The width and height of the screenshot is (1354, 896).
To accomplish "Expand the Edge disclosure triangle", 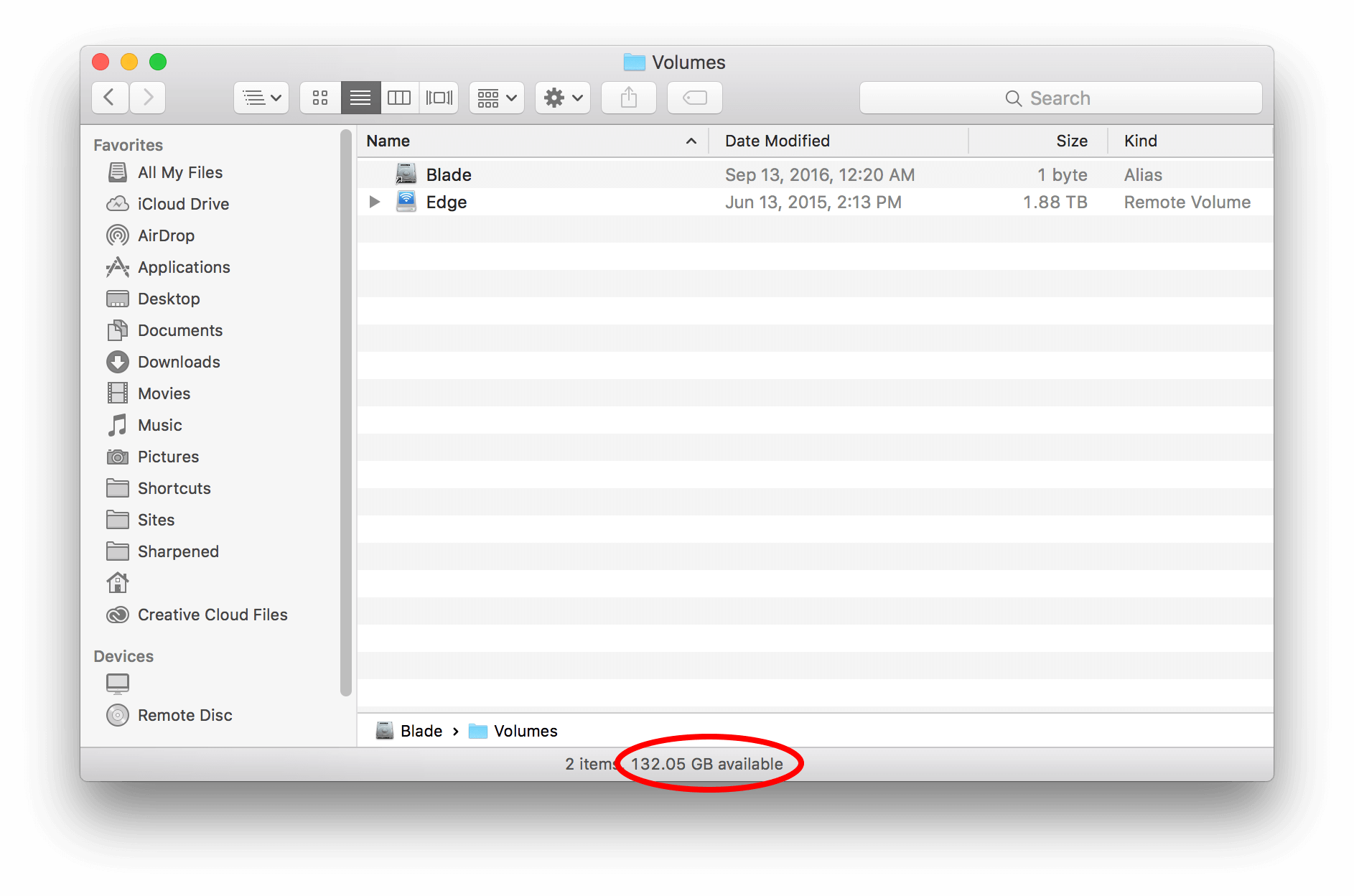I will [x=374, y=202].
